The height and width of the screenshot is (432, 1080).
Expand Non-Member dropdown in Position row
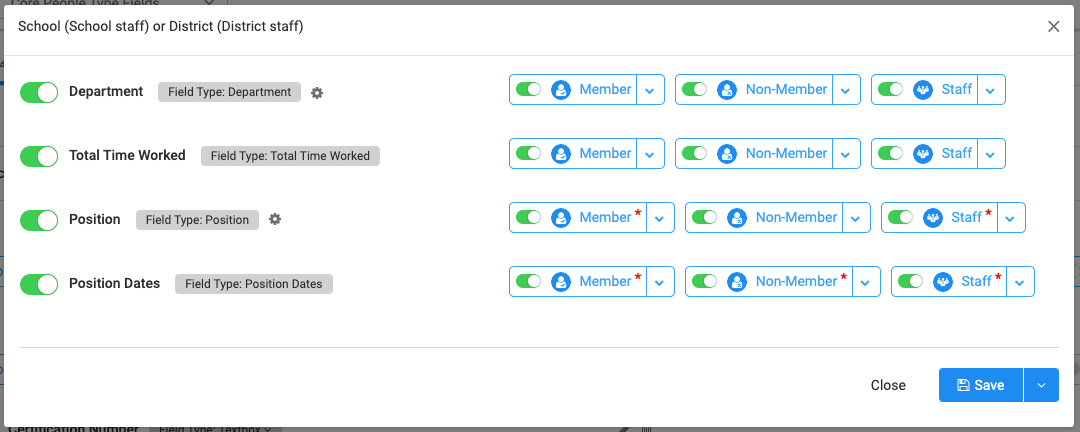tap(855, 218)
